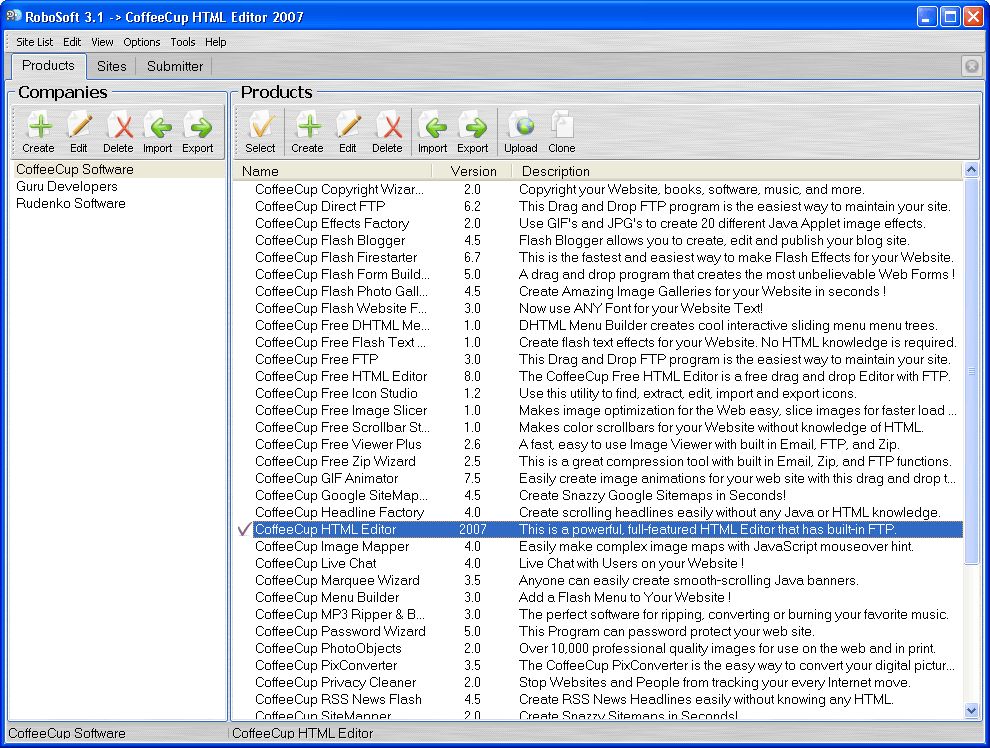Select Guru Developers in the company list
This screenshot has height=748, width=990.
66,186
